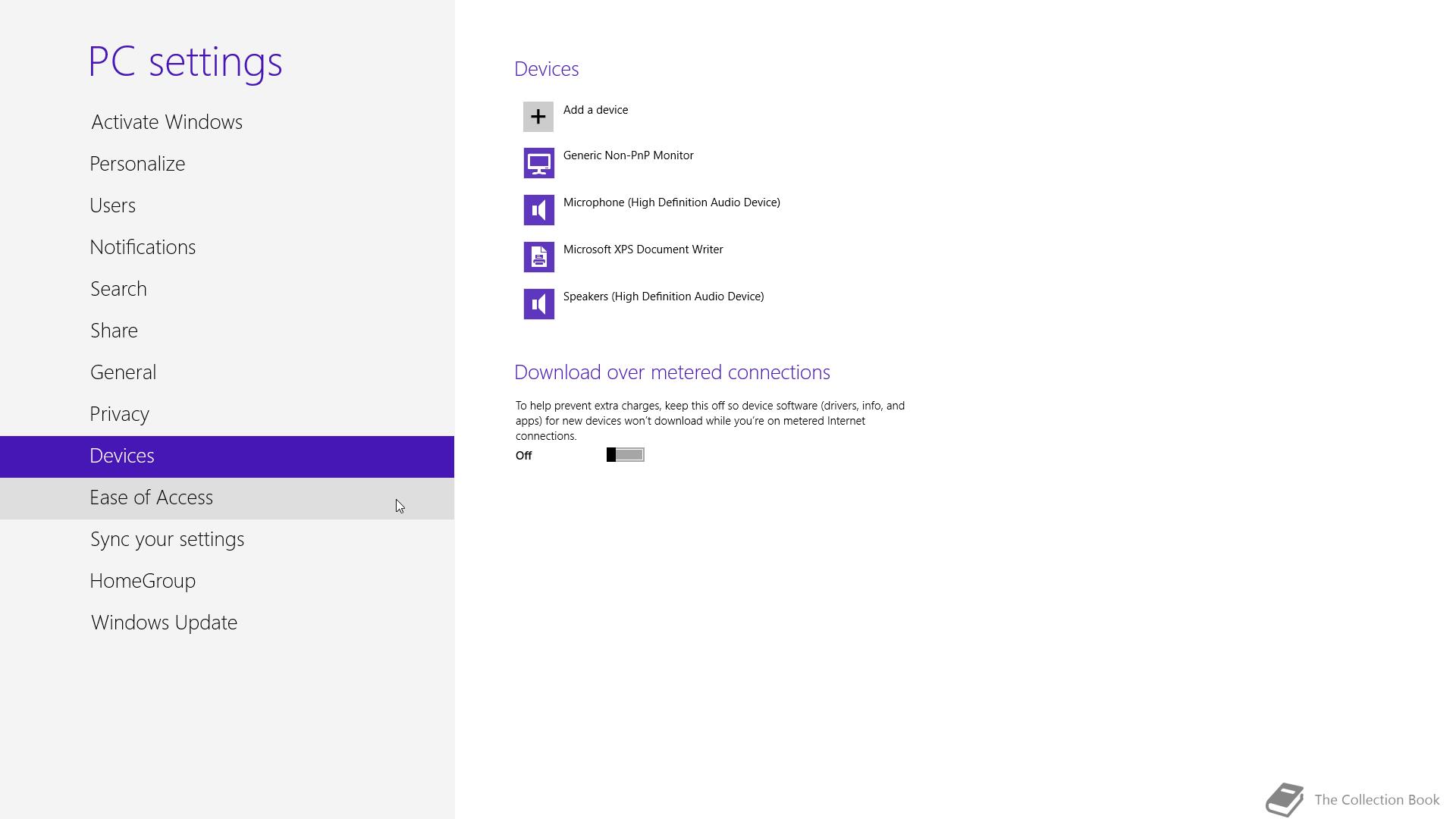Click the Add a device label
This screenshot has width=1456, height=819.
click(595, 110)
